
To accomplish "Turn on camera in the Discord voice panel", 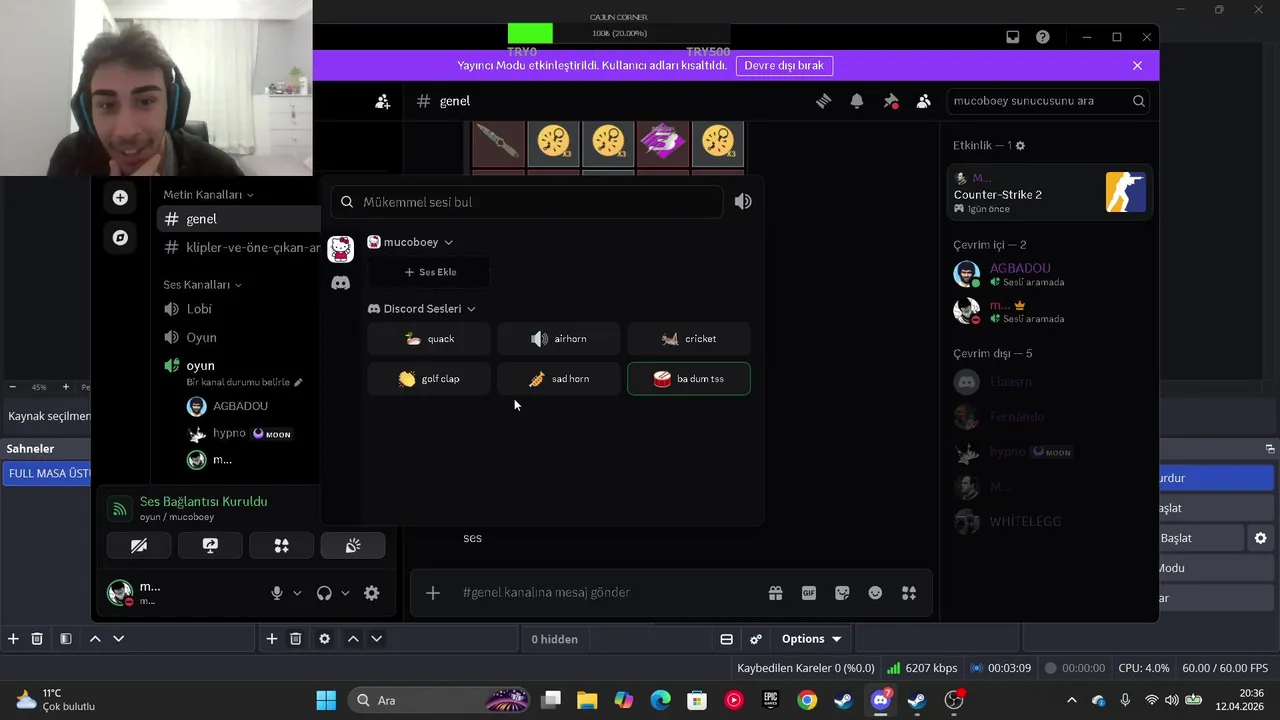I will (x=139, y=545).
